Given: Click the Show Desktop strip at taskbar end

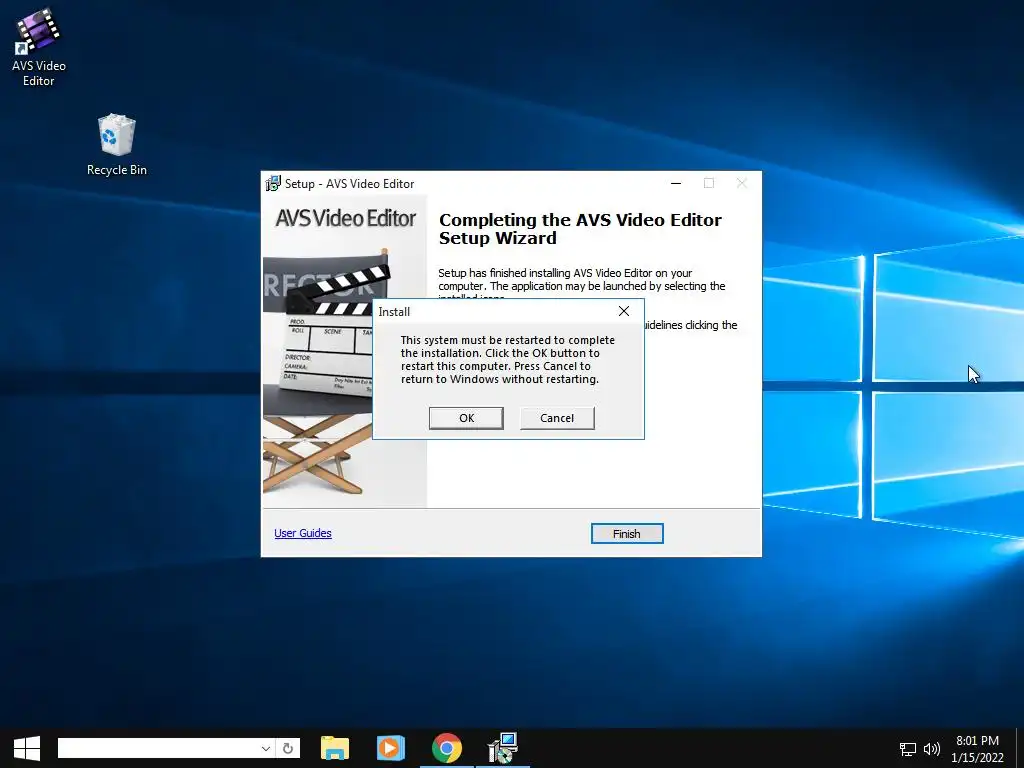Looking at the screenshot, I should pyautogui.click(x=1020, y=748).
